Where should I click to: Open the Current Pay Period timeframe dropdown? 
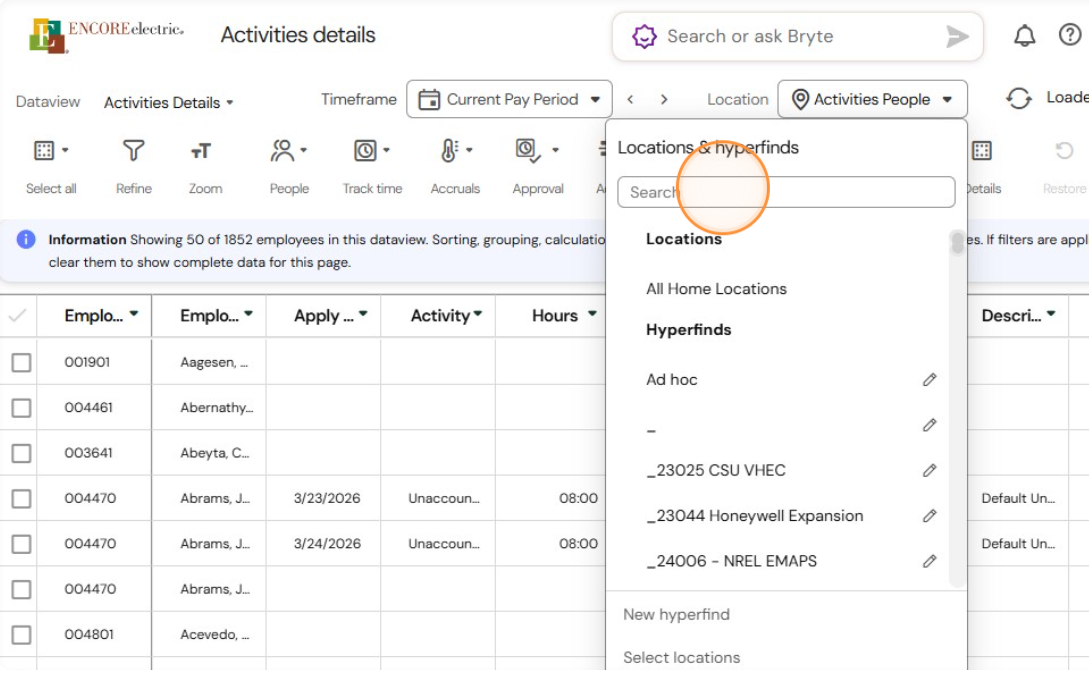[509, 99]
